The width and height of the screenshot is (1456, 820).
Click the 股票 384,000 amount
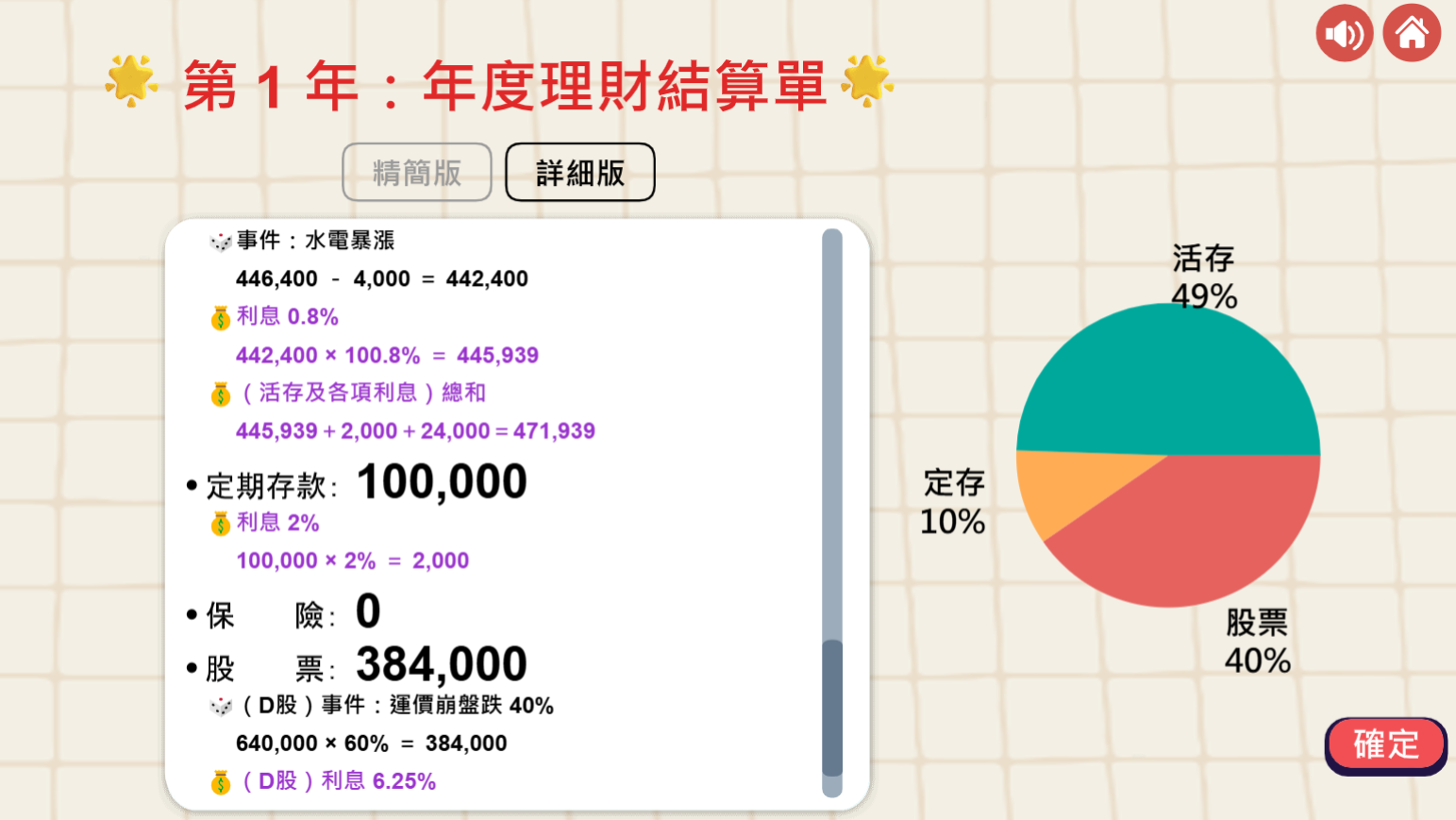(442, 664)
